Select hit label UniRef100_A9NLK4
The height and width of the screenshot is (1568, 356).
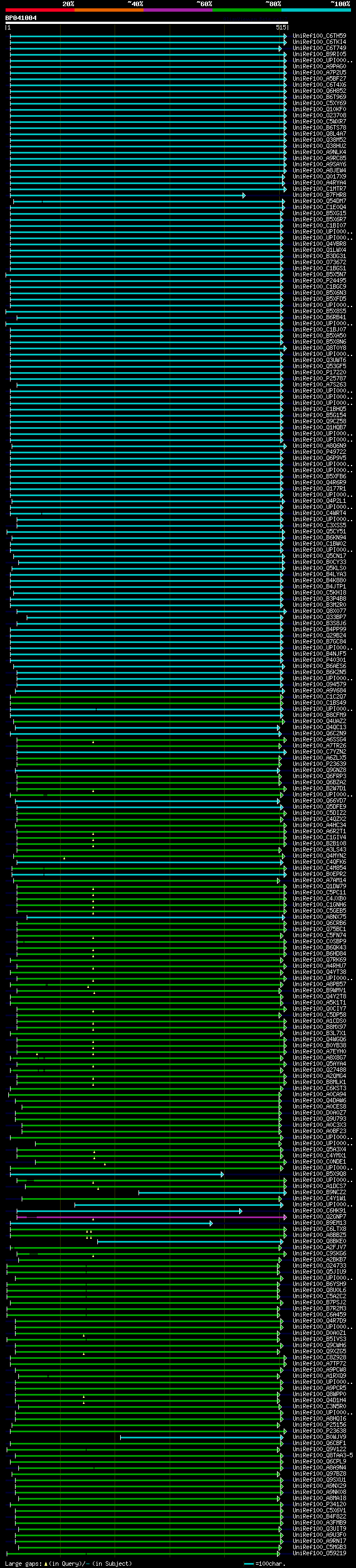[319, 152]
